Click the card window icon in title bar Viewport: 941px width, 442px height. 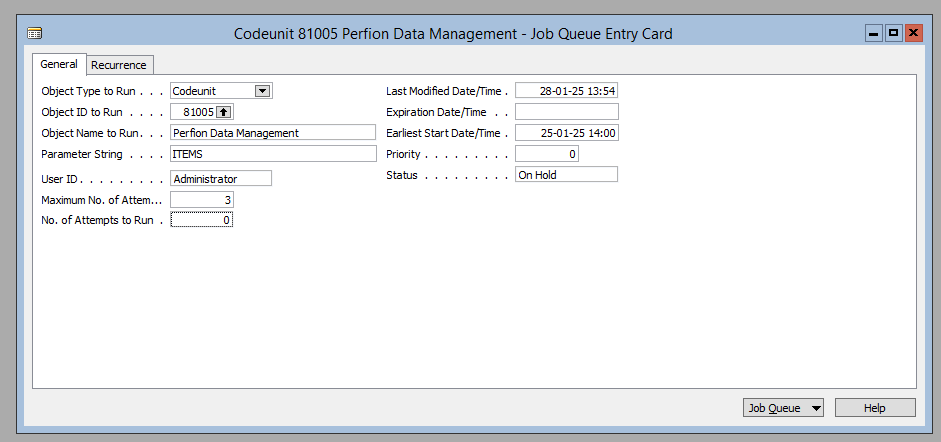pyautogui.click(x=34, y=34)
